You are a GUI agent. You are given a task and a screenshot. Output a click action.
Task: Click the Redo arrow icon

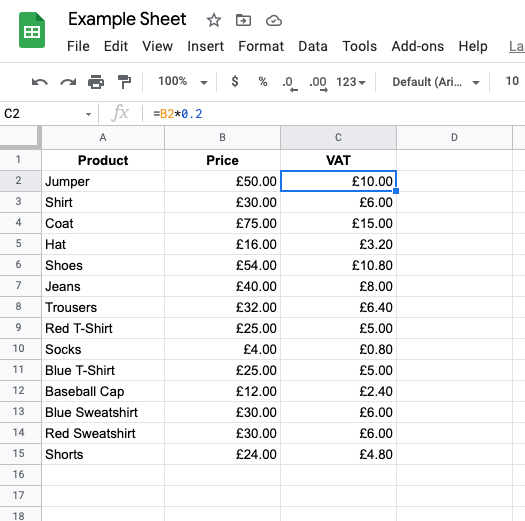coord(68,82)
